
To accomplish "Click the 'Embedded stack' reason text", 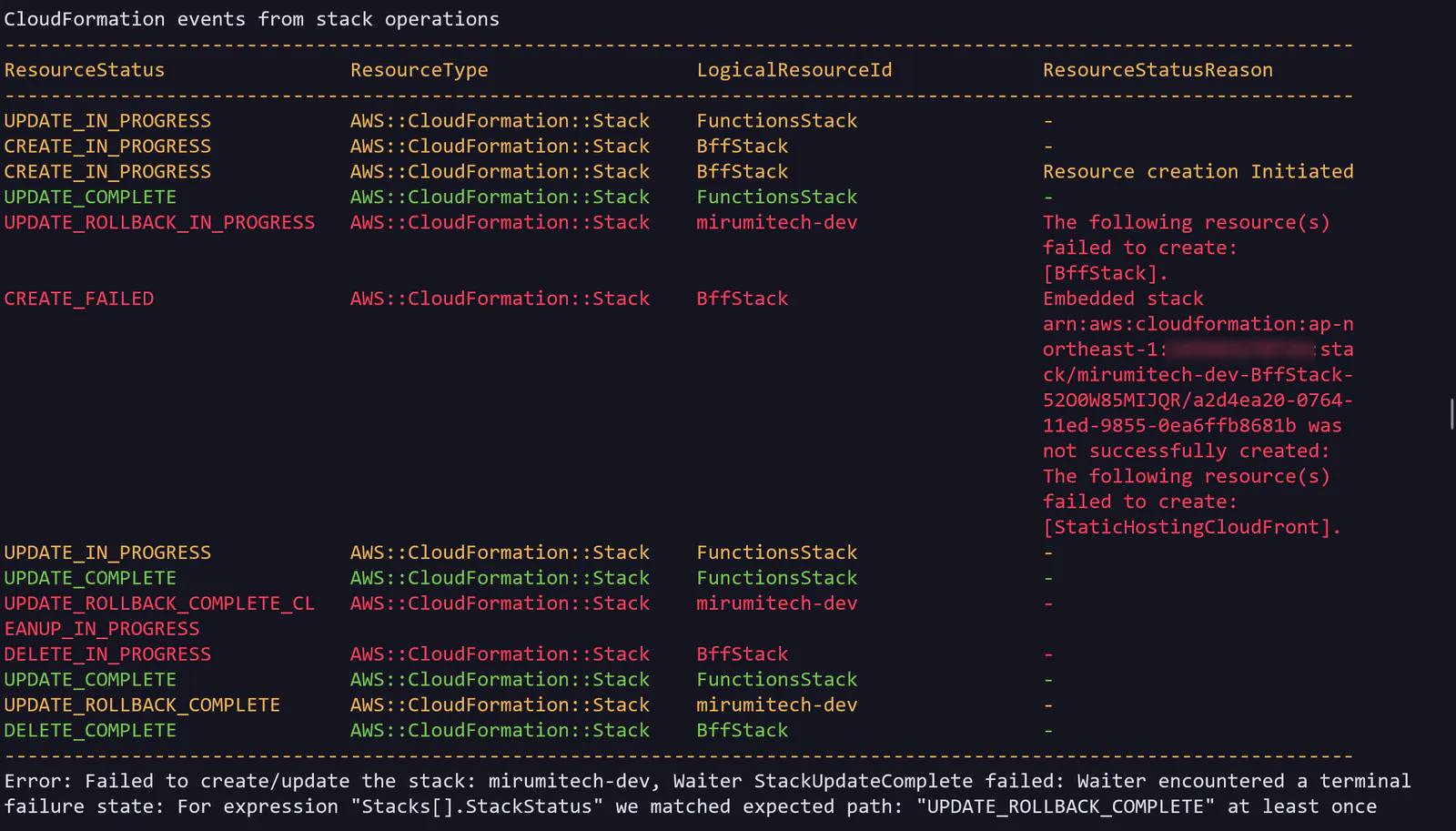I will [1123, 299].
